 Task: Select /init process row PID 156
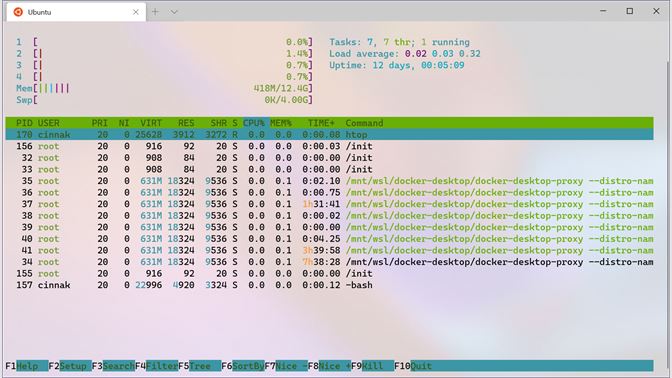[330, 146]
